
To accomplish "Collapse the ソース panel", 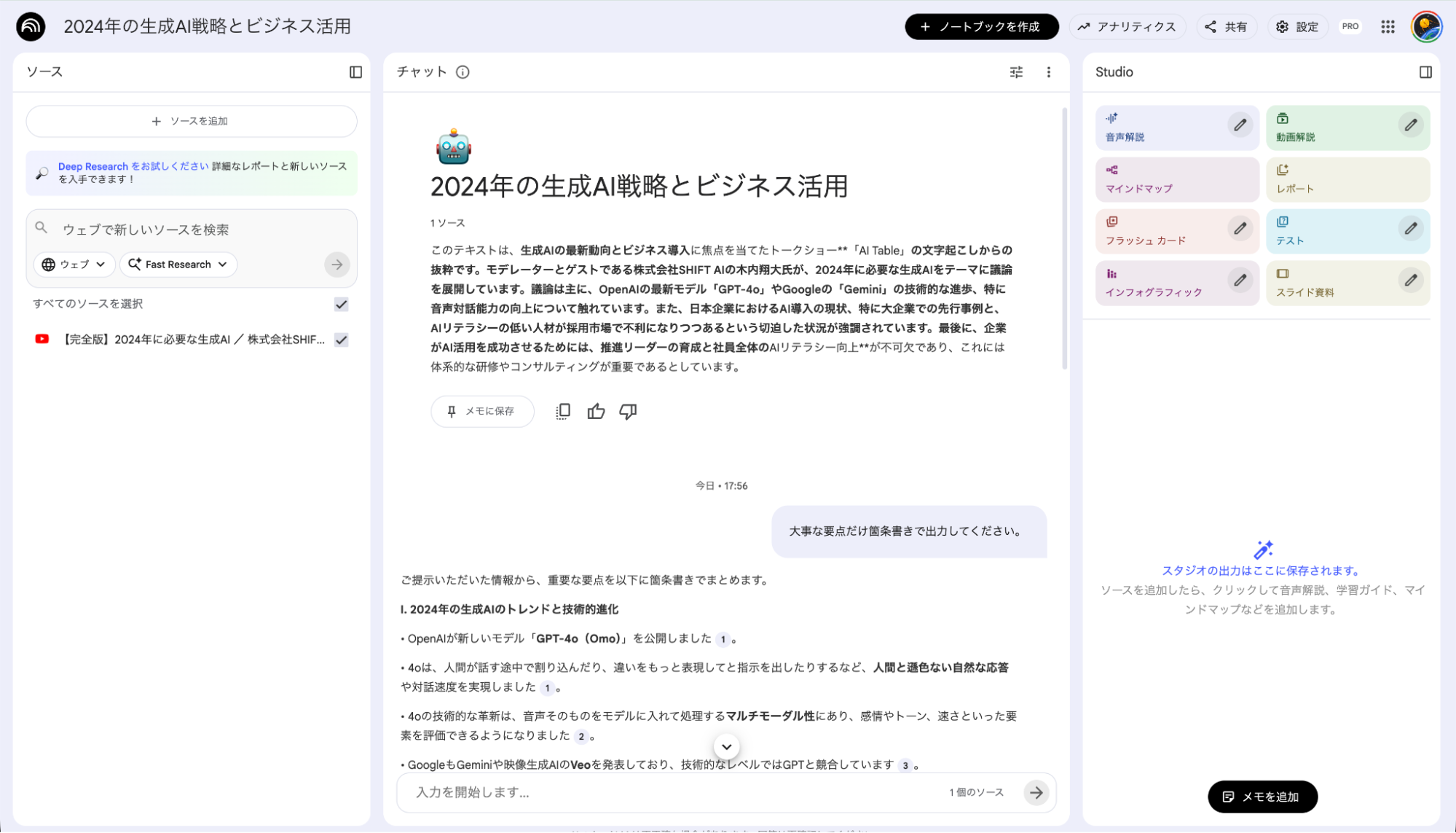I will 356,71.
